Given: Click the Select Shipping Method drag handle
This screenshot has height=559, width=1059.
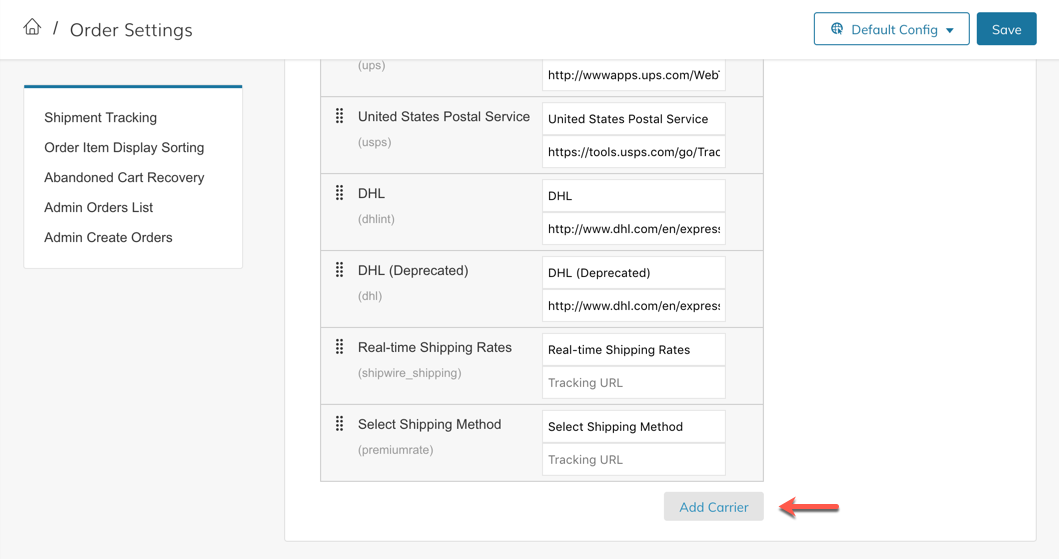Looking at the screenshot, I should coord(340,424).
